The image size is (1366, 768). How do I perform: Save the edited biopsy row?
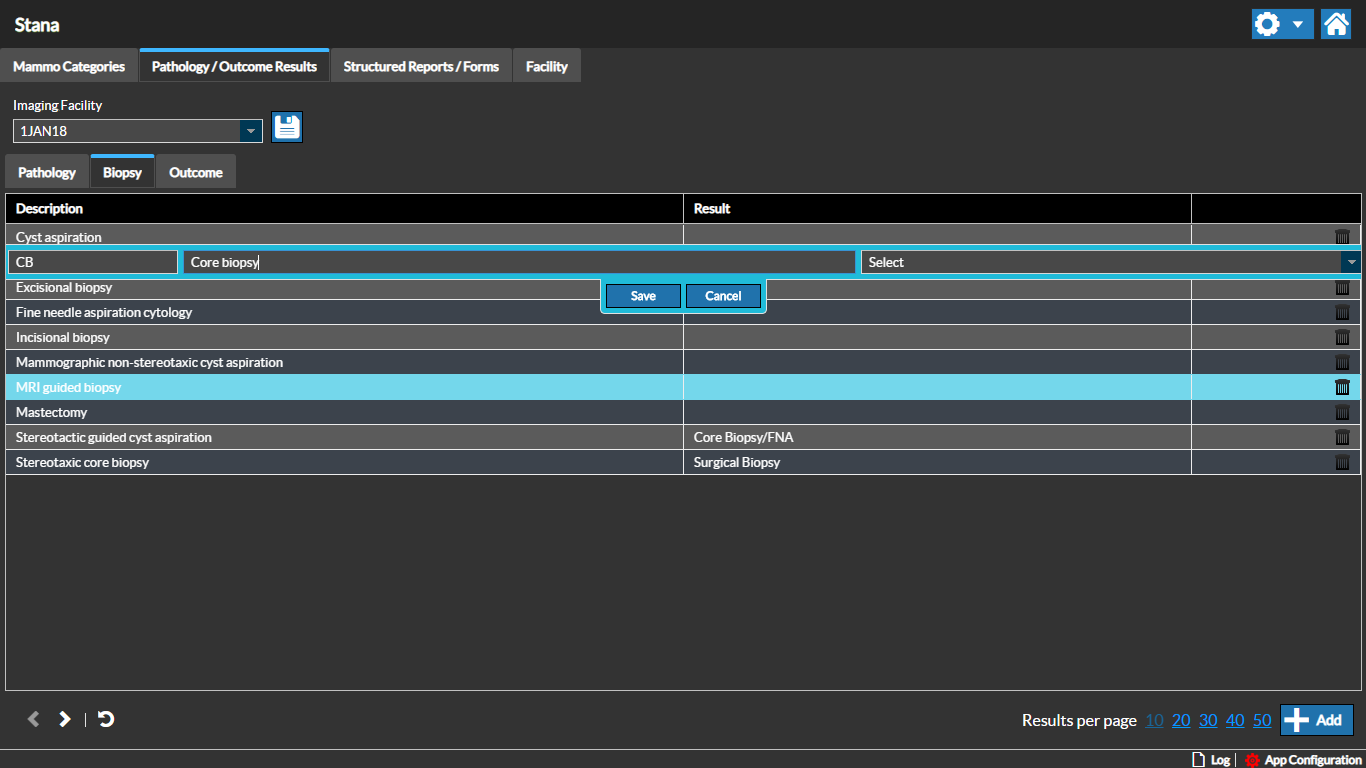(x=643, y=296)
